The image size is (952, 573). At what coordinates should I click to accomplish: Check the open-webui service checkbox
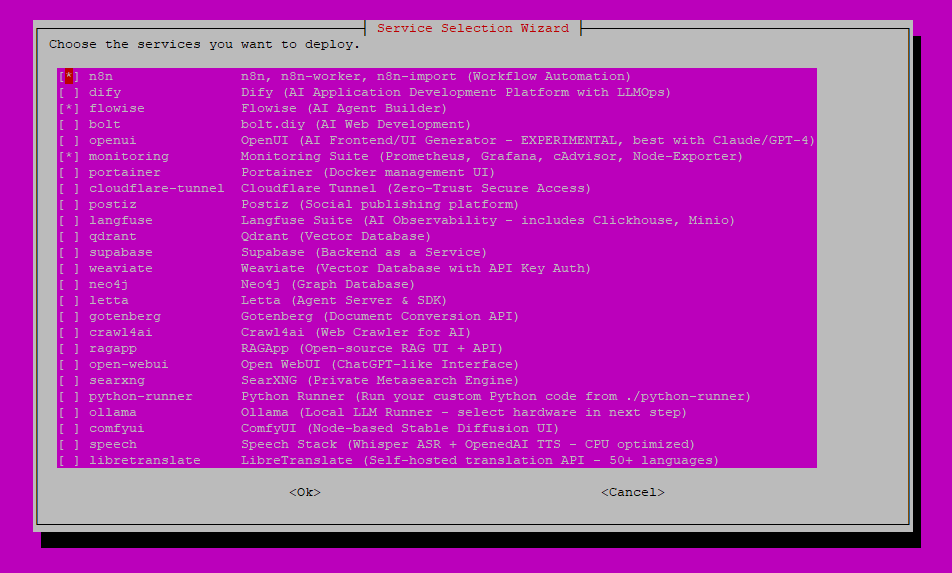click(69, 364)
